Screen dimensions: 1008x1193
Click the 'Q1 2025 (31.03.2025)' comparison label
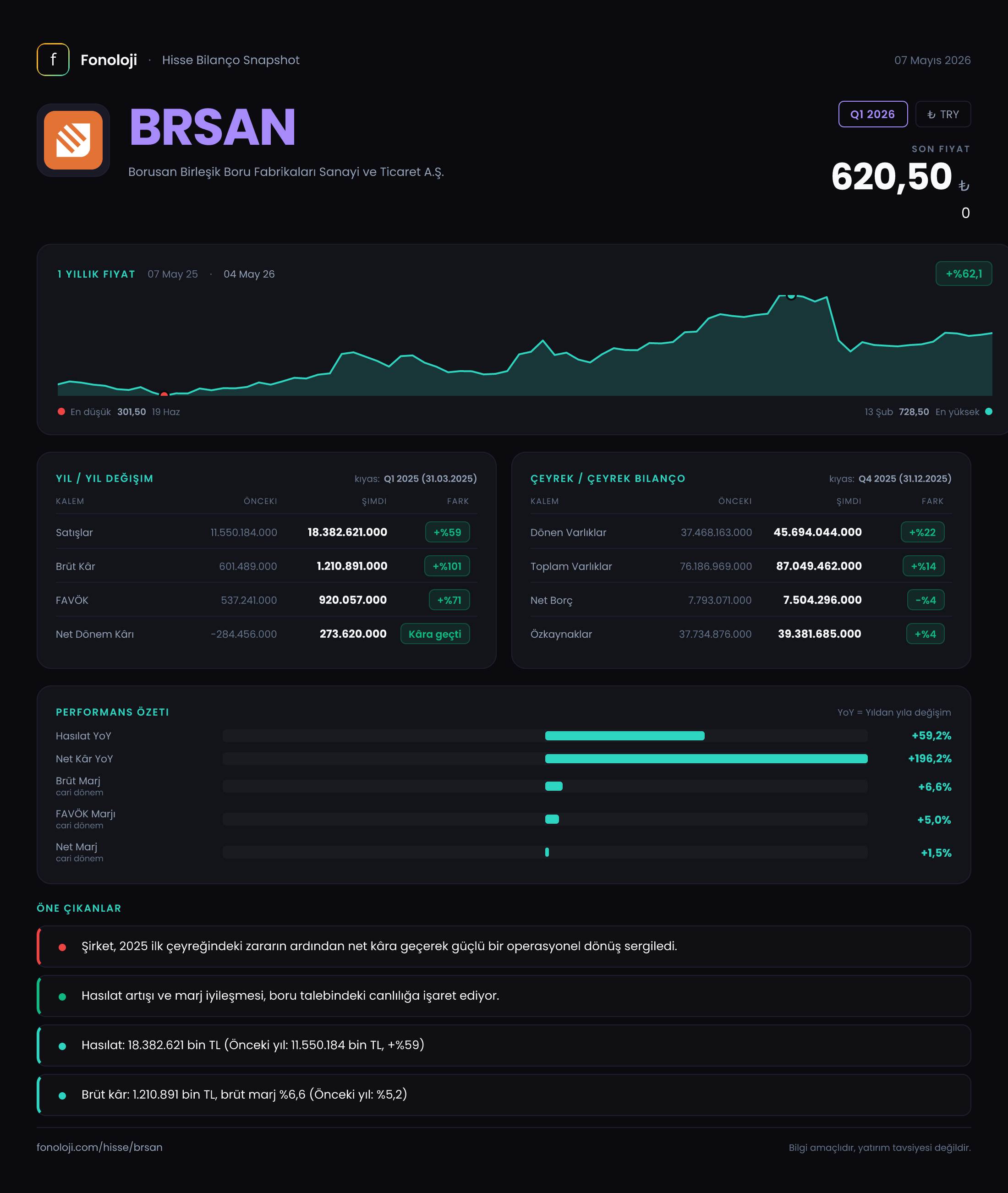pos(430,478)
